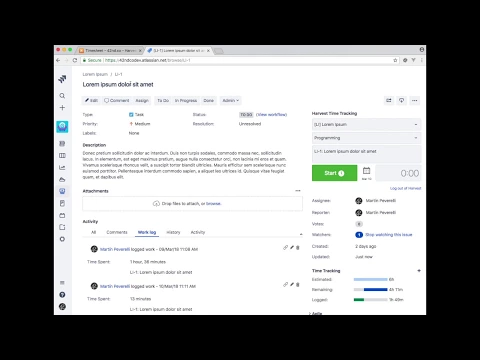This screenshot has height=360, width=480.
Task: Click the plus icon beside Time Tracking
Action: [x=419, y=271]
